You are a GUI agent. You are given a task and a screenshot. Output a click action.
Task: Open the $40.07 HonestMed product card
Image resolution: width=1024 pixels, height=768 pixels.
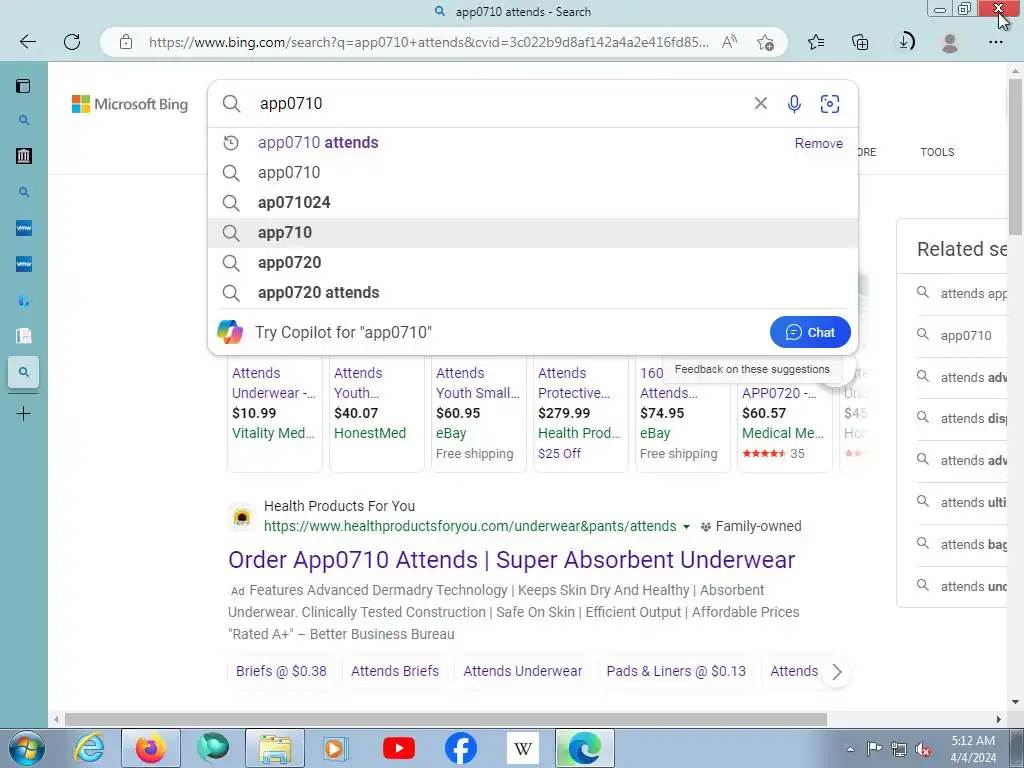[x=376, y=413]
